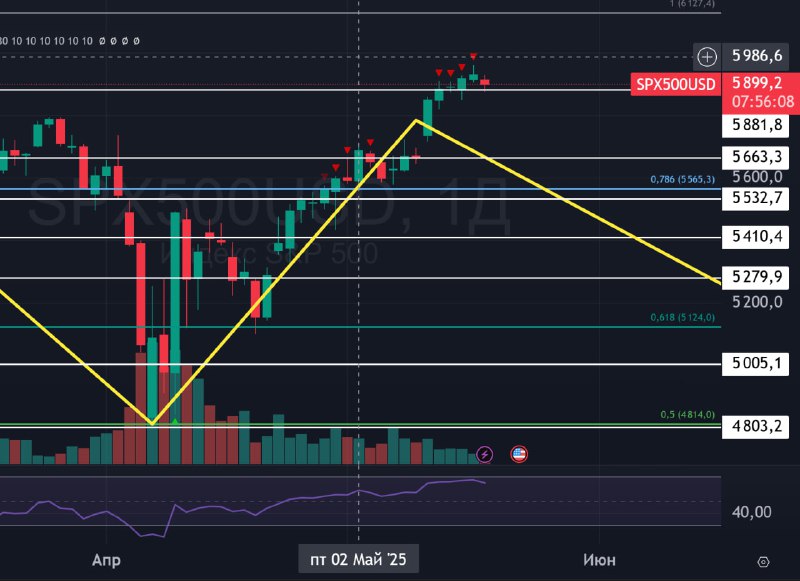Select the SPX500USD symbol price tag

[676, 84]
